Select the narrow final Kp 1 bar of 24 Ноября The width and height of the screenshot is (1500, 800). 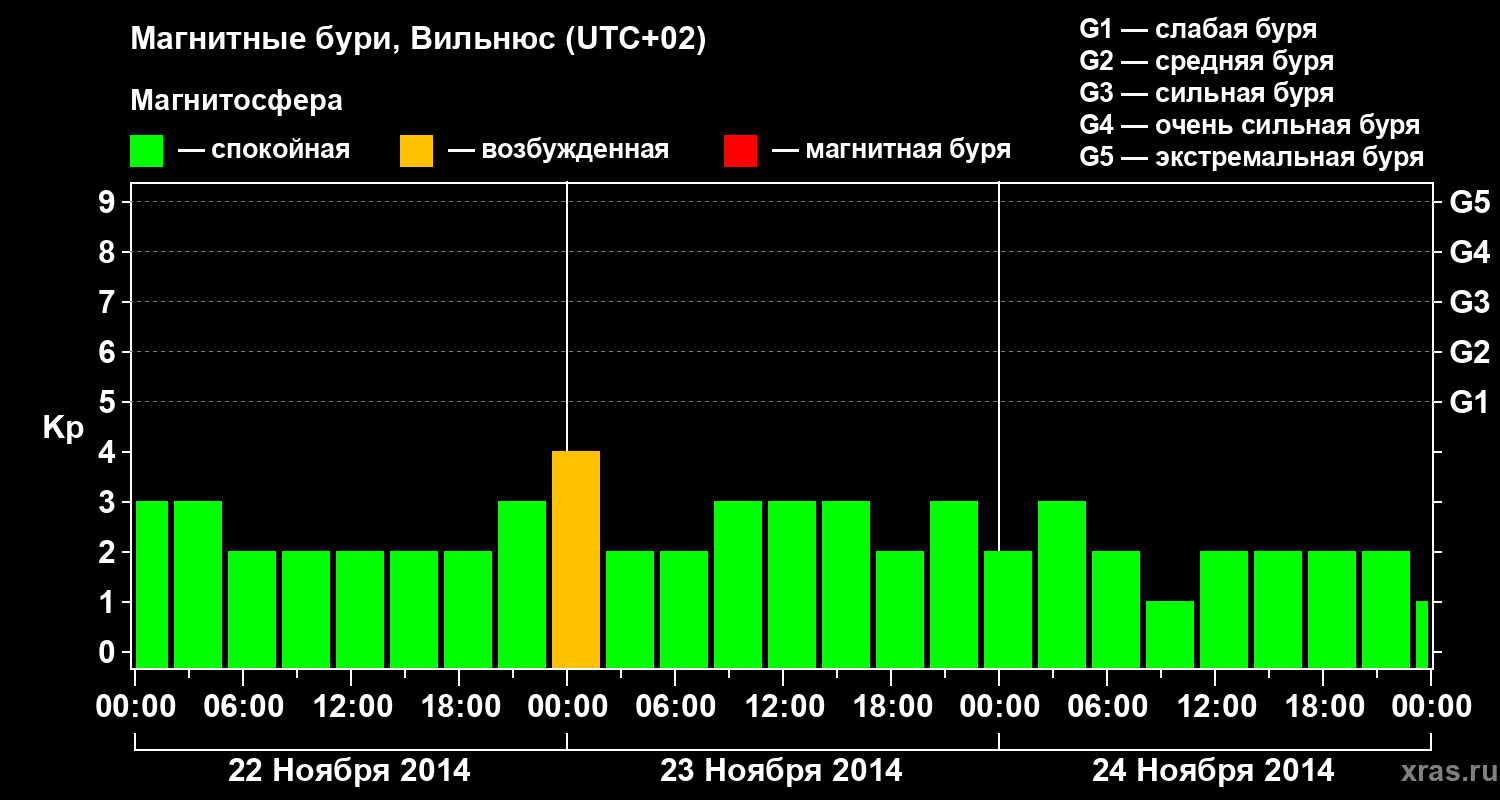tap(1422, 635)
